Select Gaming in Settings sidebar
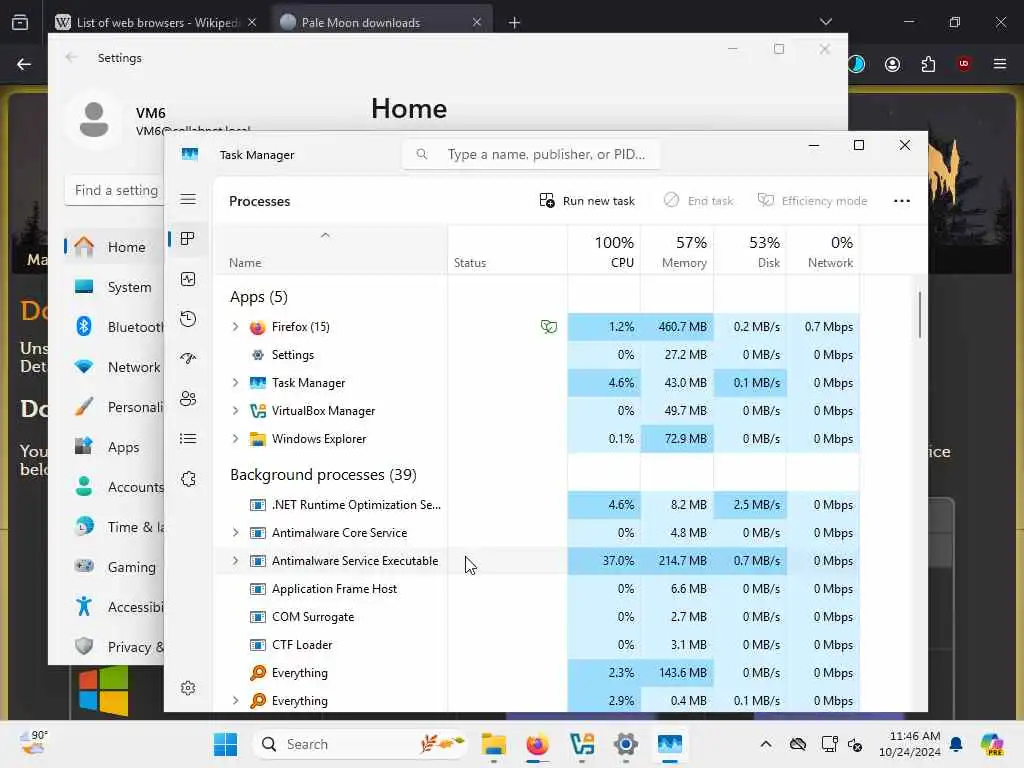1024x768 pixels. (114, 568)
